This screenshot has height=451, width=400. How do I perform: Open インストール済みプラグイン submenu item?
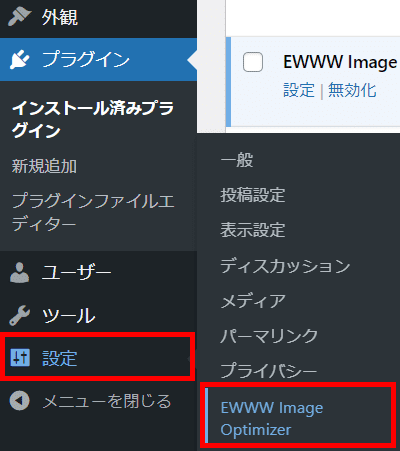pos(93,119)
